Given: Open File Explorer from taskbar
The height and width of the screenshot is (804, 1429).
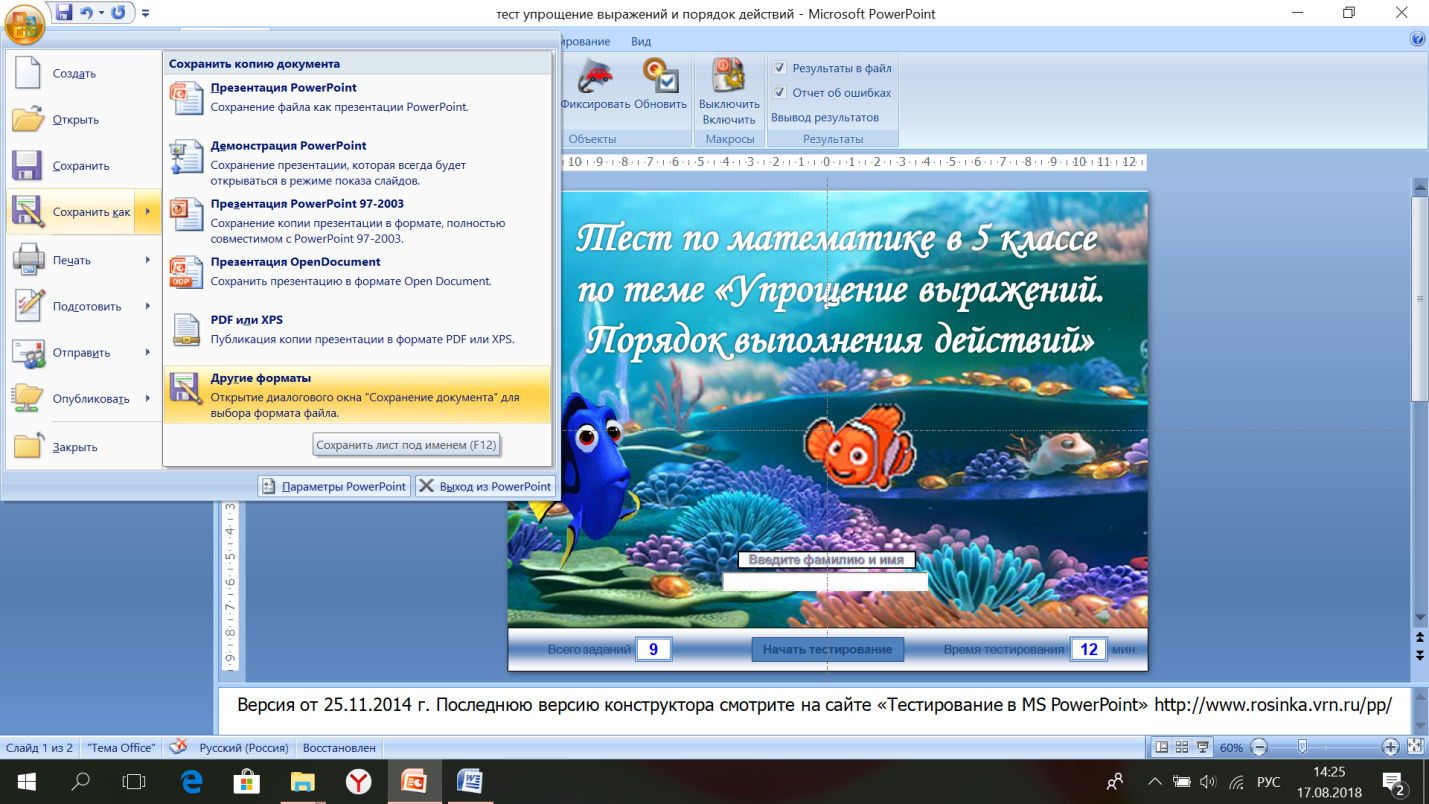Looking at the screenshot, I should [302, 781].
